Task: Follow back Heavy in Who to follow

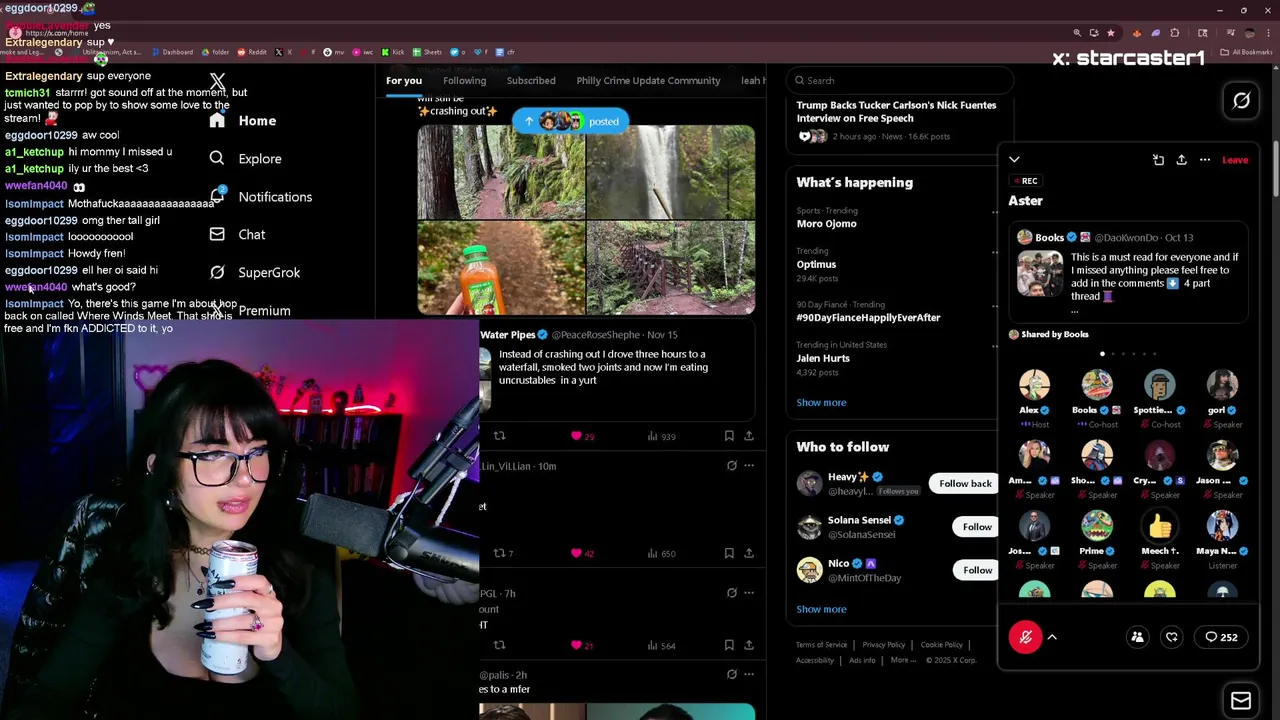Action: click(x=965, y=484)
